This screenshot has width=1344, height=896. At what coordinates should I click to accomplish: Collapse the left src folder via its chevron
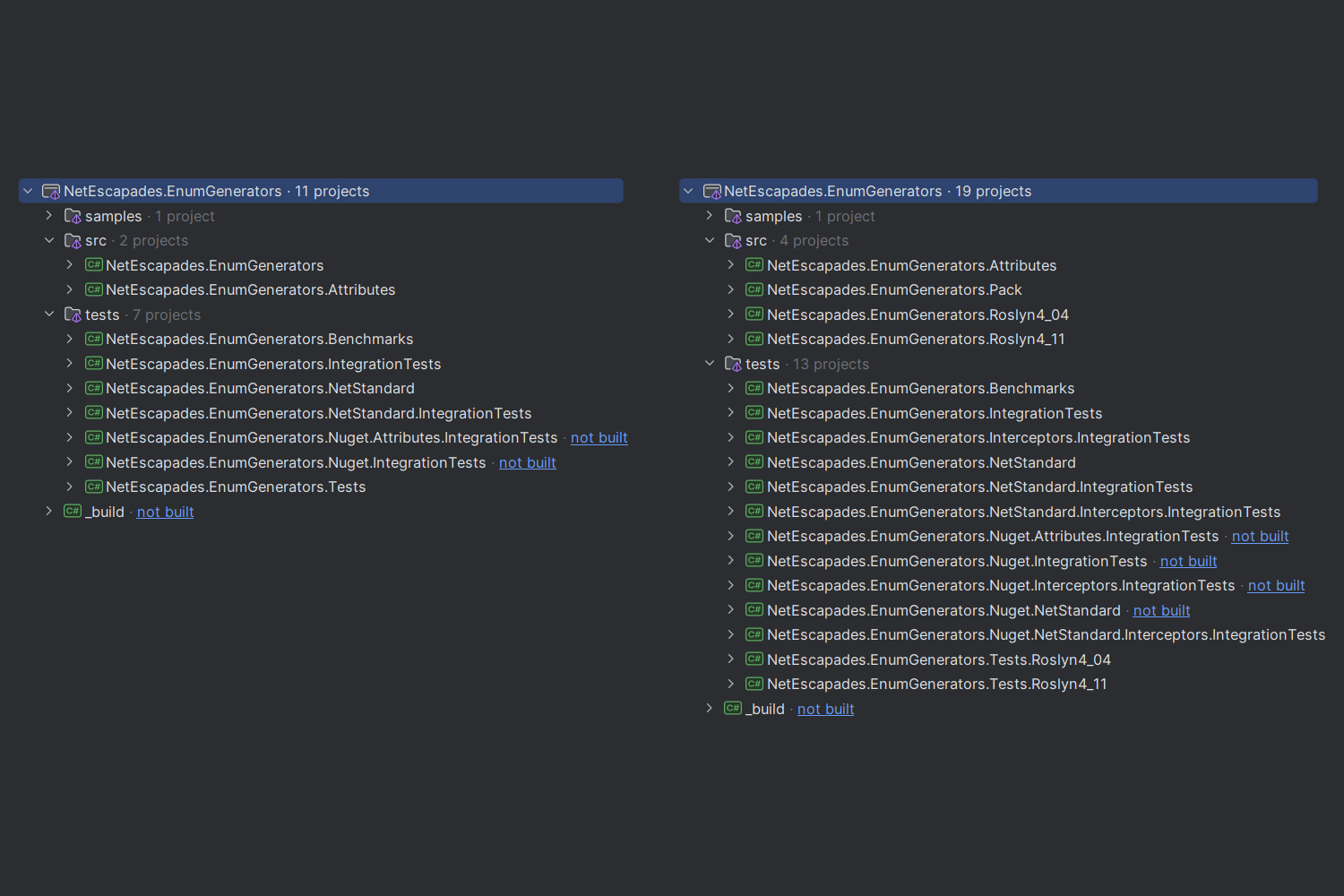(48, 239)
